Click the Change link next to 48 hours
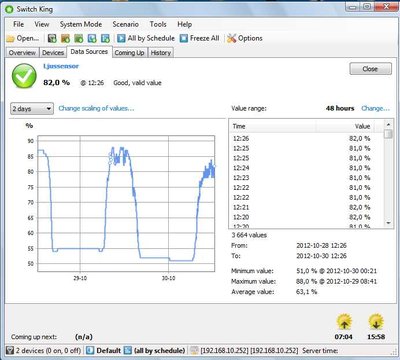400x360 pixels. pos(375,108)
